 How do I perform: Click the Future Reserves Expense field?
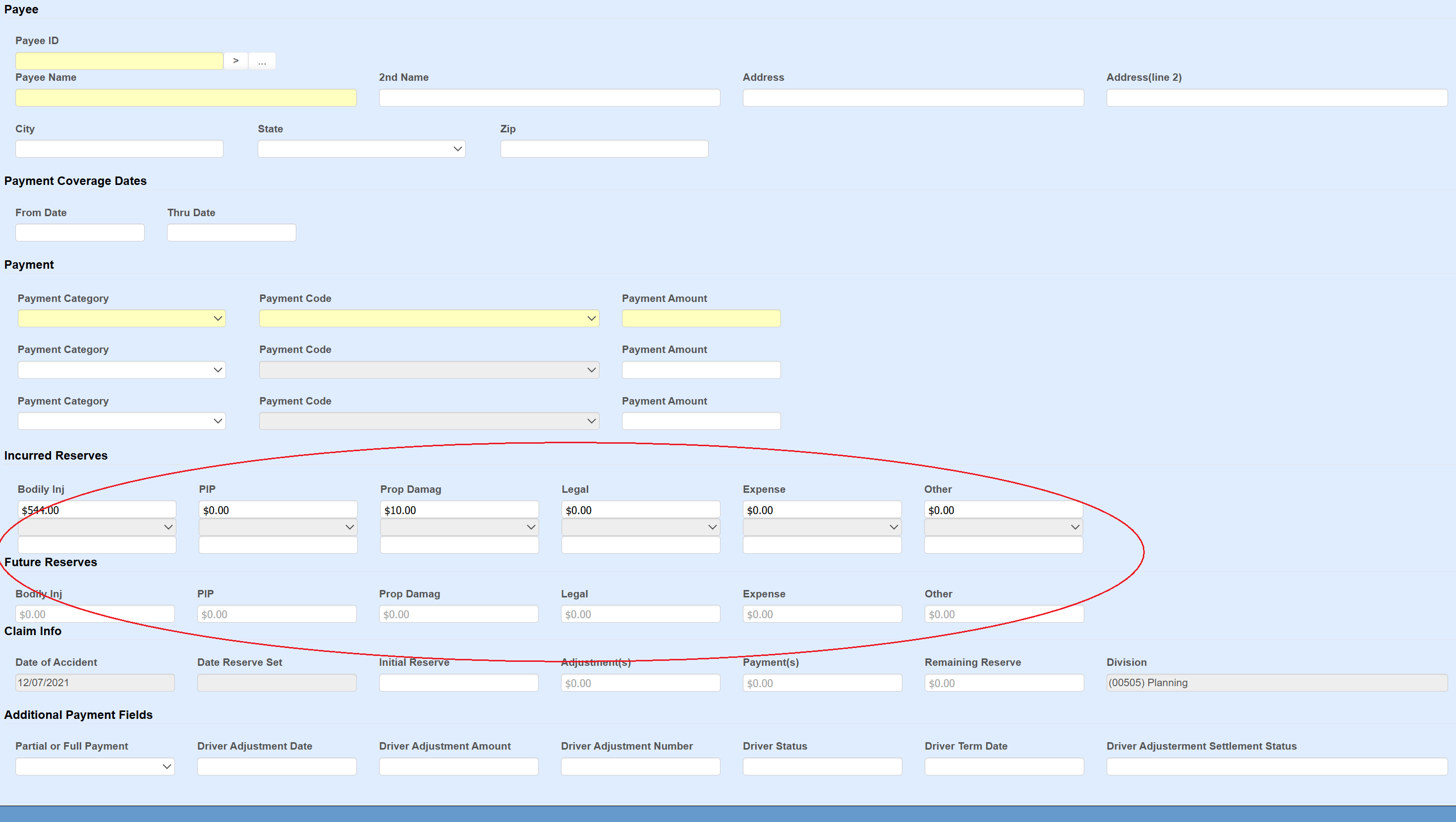pyautogui.click(x=822, y=614)
